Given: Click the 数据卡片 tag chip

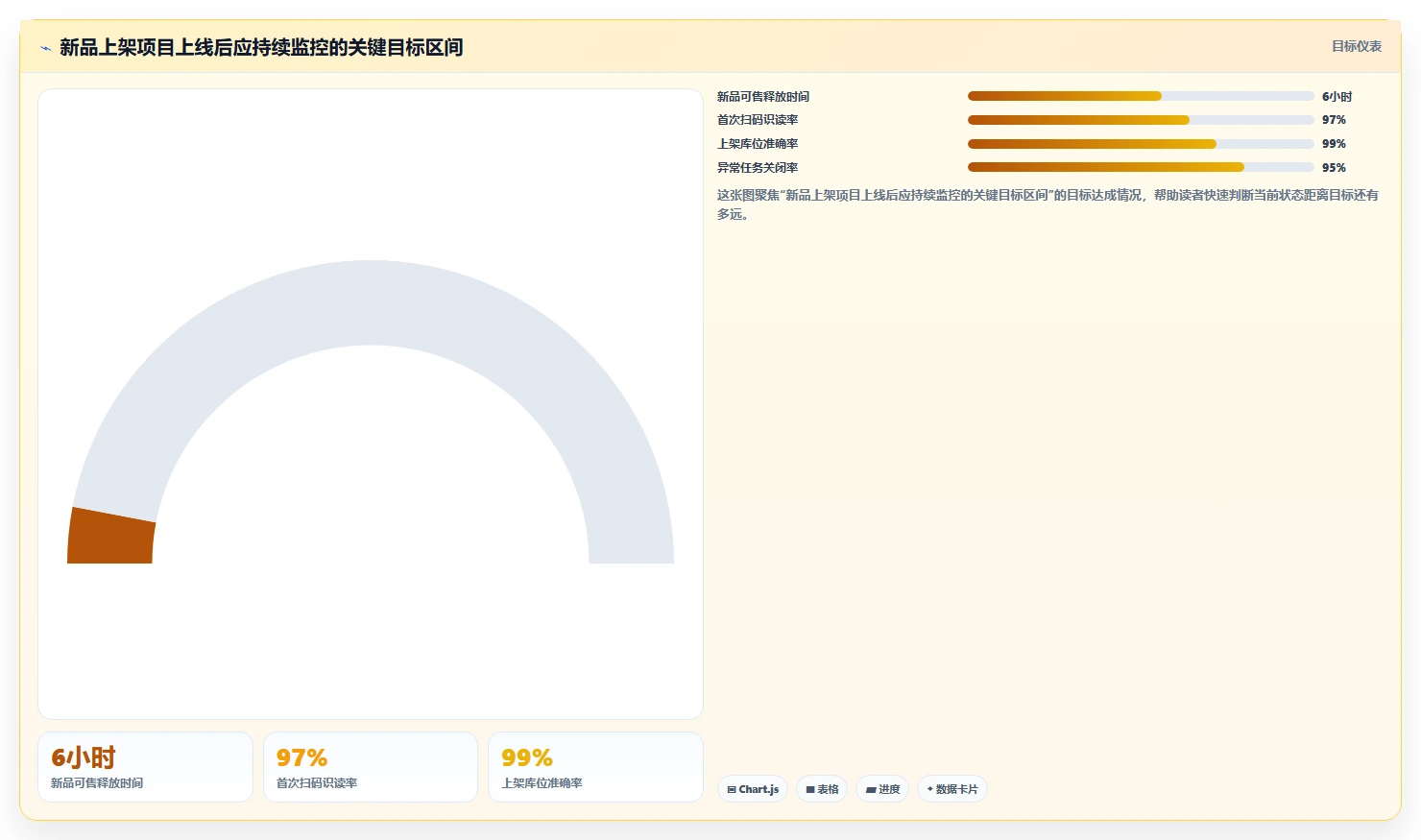Looking at the screenshot, I should (x=952, y=789).
